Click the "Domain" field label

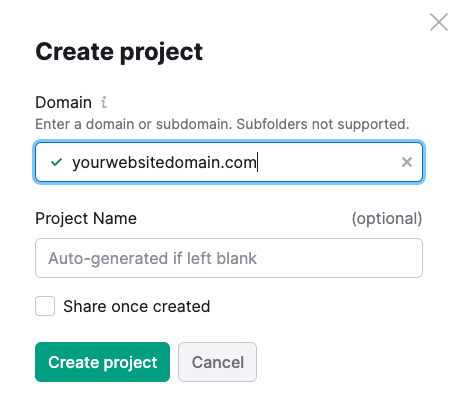click(x=63, y=102)
